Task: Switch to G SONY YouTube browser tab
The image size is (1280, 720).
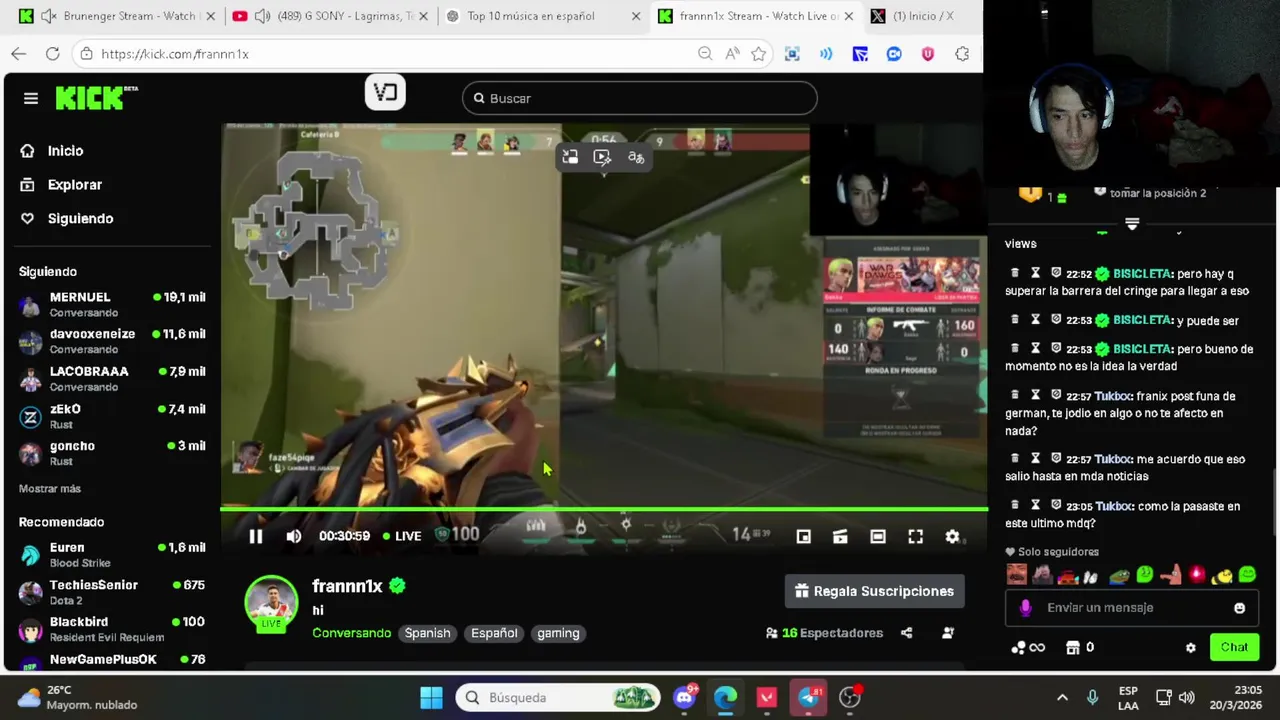Action: [x=330, y=16]
